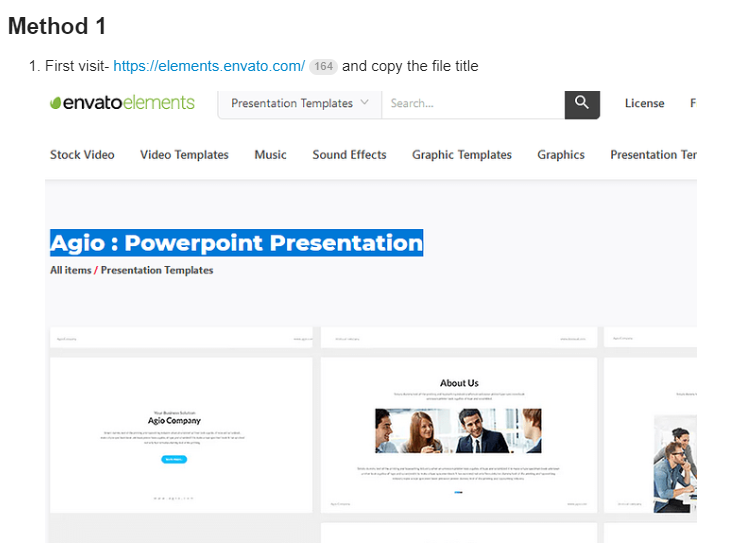Image resolution: width=732 pixels, height=550 pixels.
Task: Click the All items breadcrumb
Action: 70,270
